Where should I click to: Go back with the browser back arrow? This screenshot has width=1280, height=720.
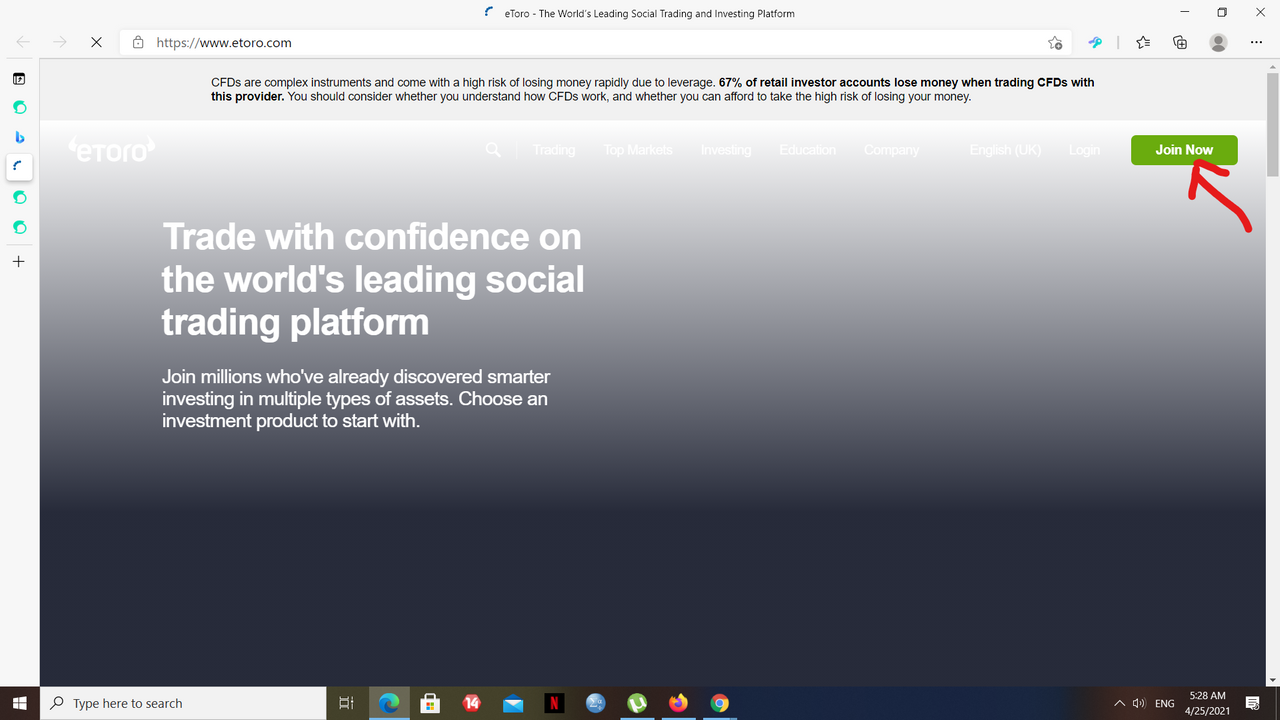pyautogui.click(x=24, y=43)
